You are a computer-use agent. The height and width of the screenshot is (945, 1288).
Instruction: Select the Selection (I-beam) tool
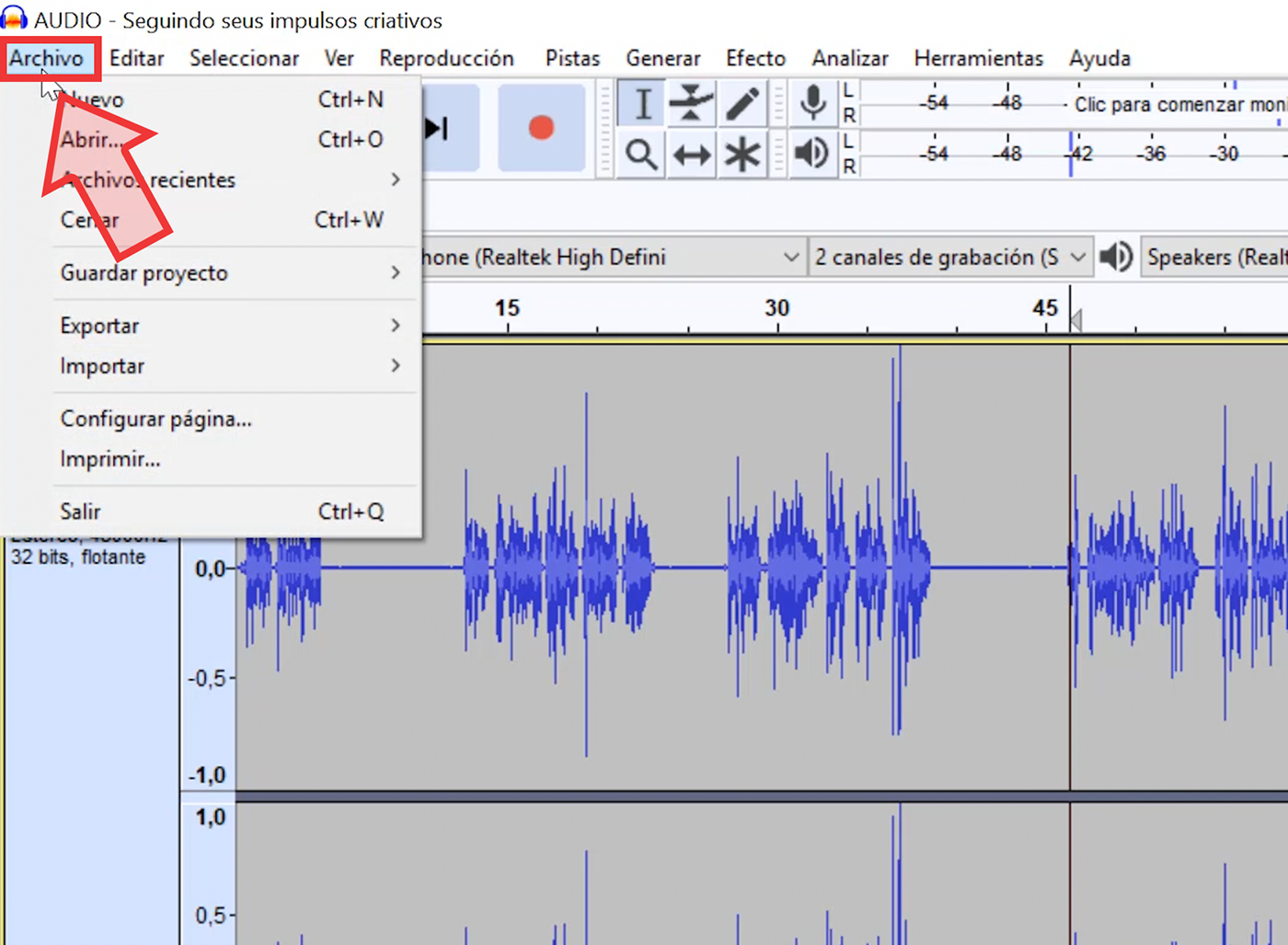coord(643,104)
